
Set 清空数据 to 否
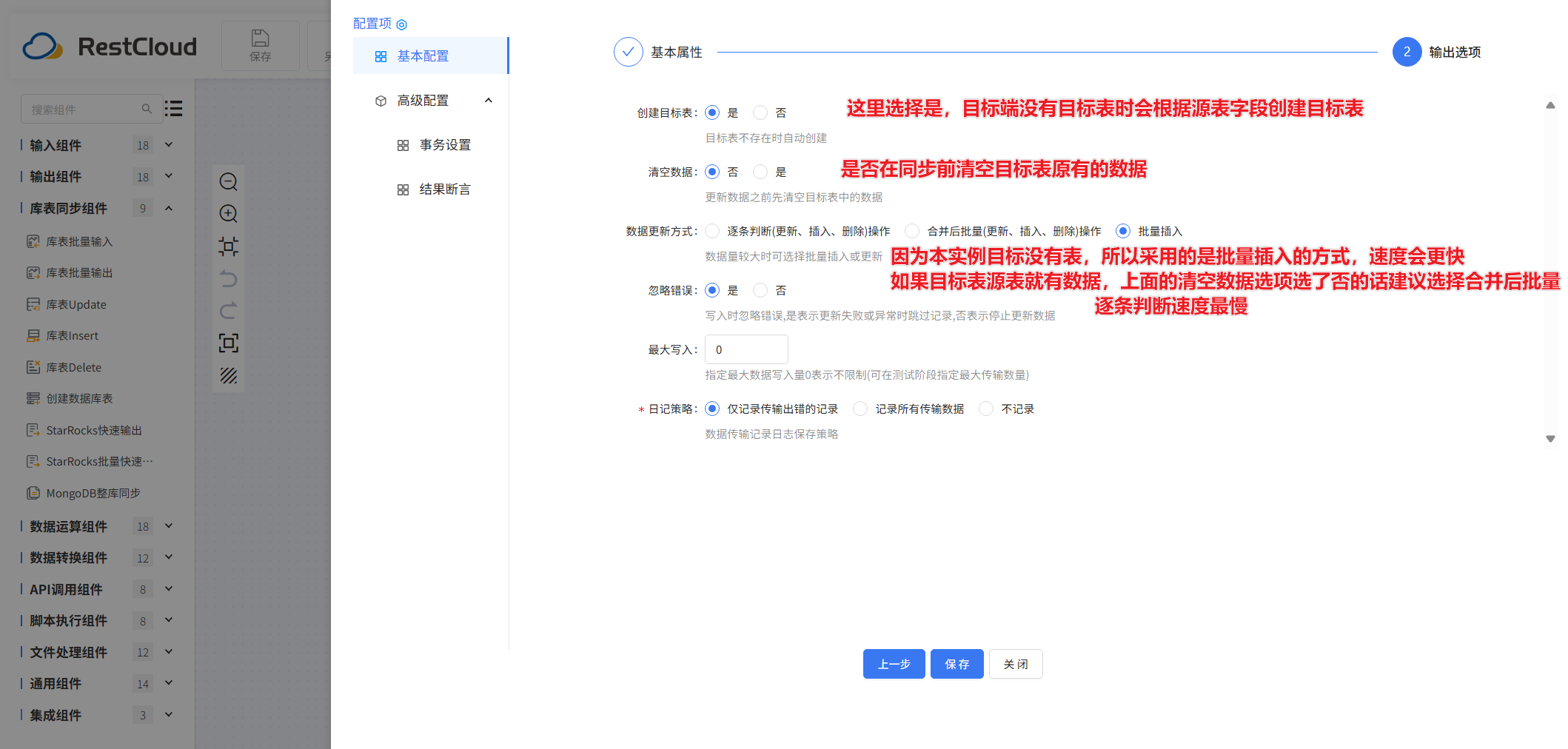point(712,172)
